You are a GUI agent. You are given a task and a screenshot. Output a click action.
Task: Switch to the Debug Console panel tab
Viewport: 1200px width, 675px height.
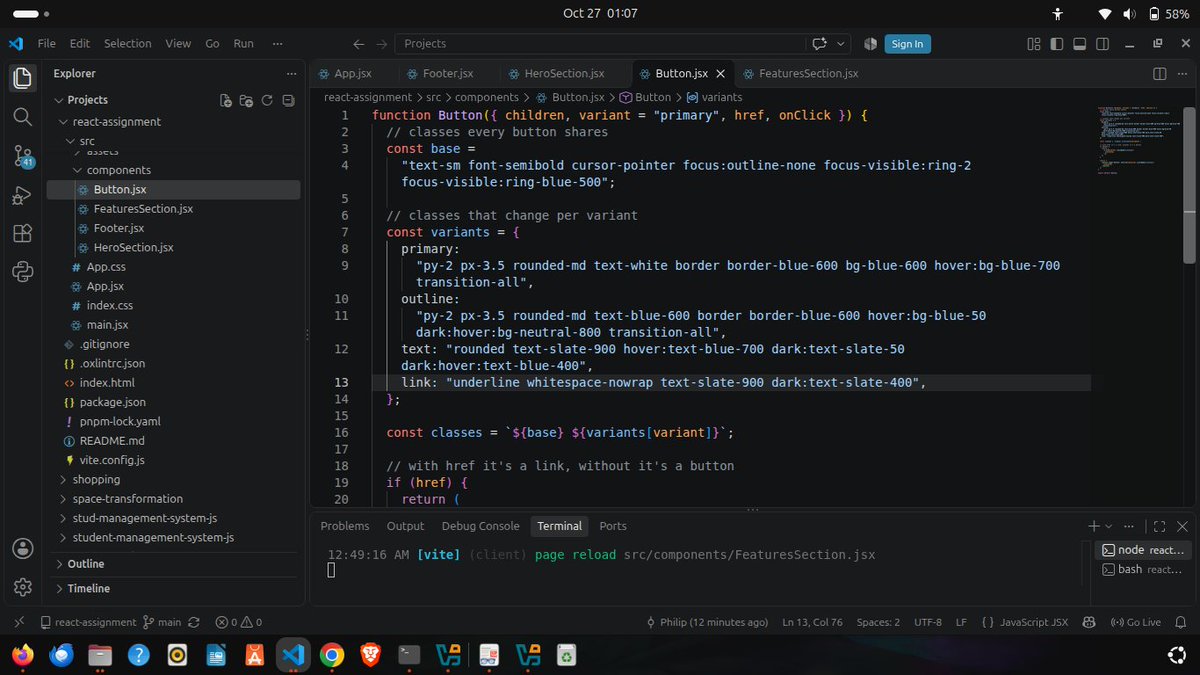[x=480, y=526]
